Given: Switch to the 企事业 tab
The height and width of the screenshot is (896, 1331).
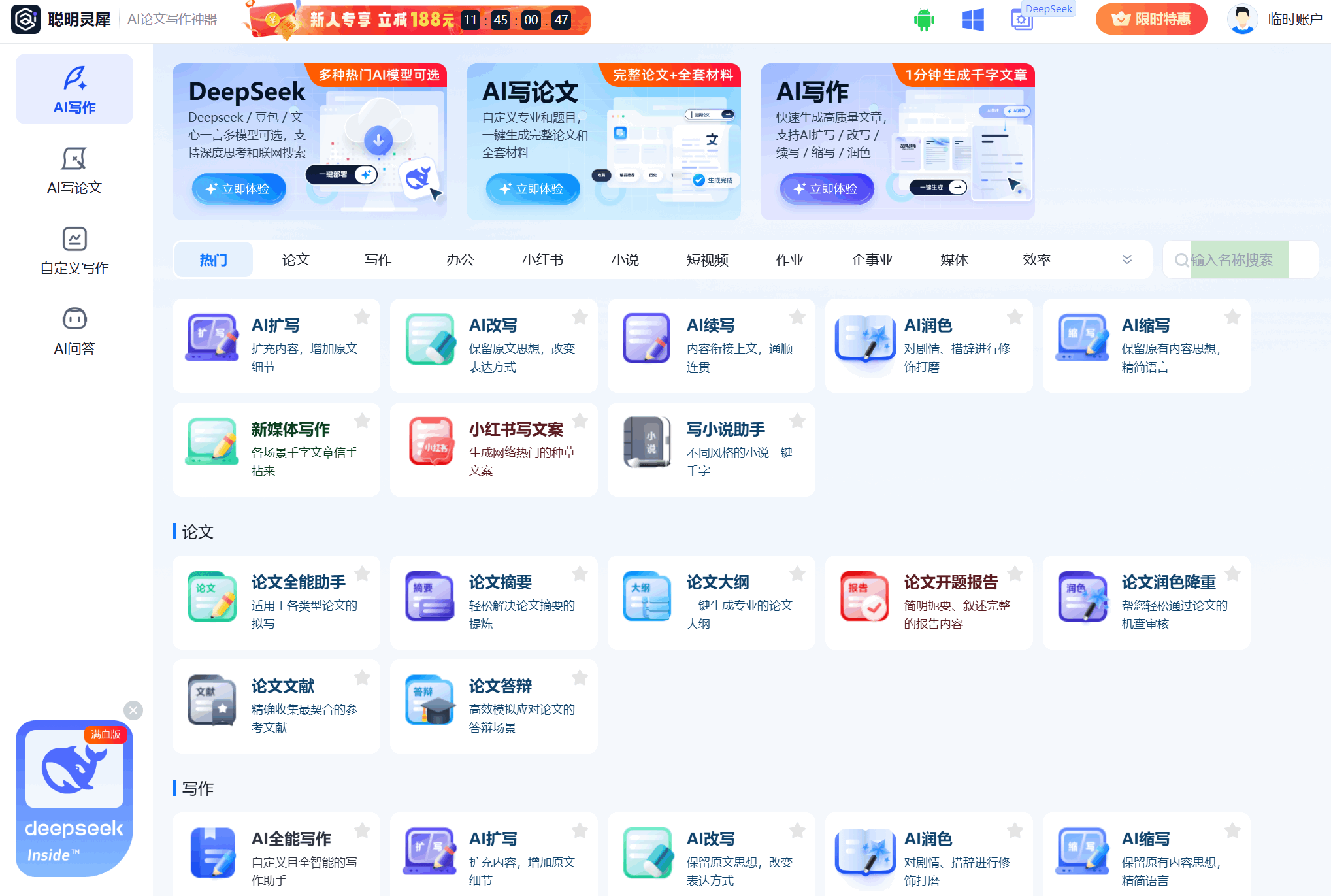Looking at the screenshot, I should tap(872, 259).
